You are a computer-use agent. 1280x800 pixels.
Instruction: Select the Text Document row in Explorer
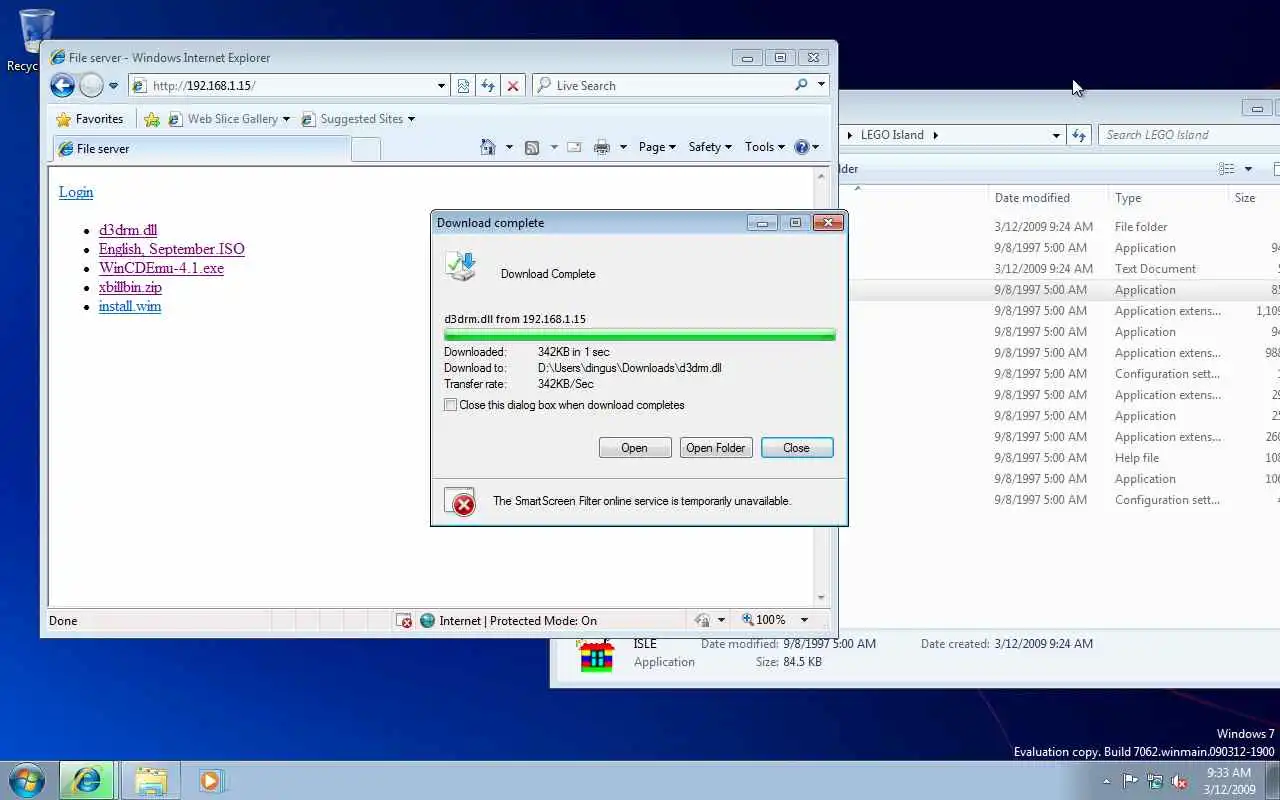click(x=1060, y=269)
